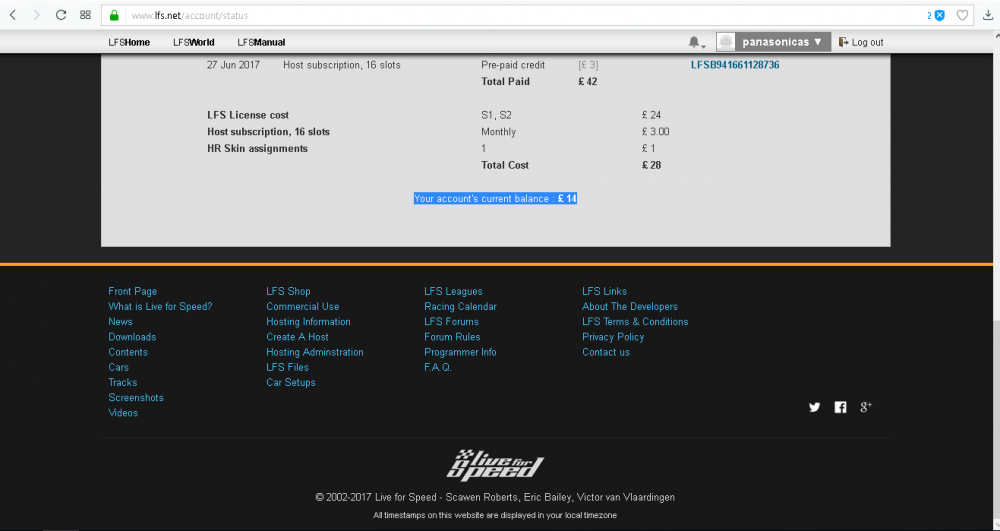Image resolution: width=1000 pixels, height=531 pixels.
Task: Click the 'Total Cost' label
Action: click(x=505, y=165)
